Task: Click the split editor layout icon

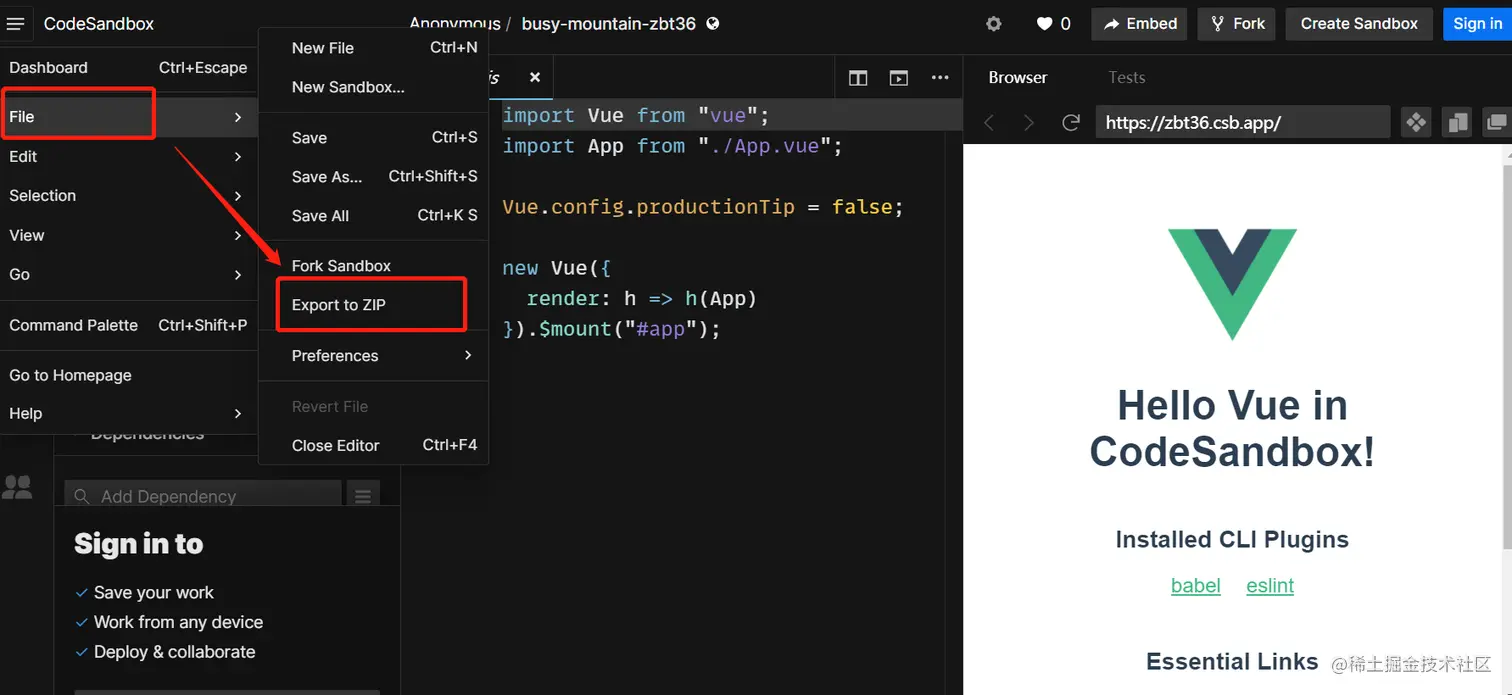Action: [857, 77]
